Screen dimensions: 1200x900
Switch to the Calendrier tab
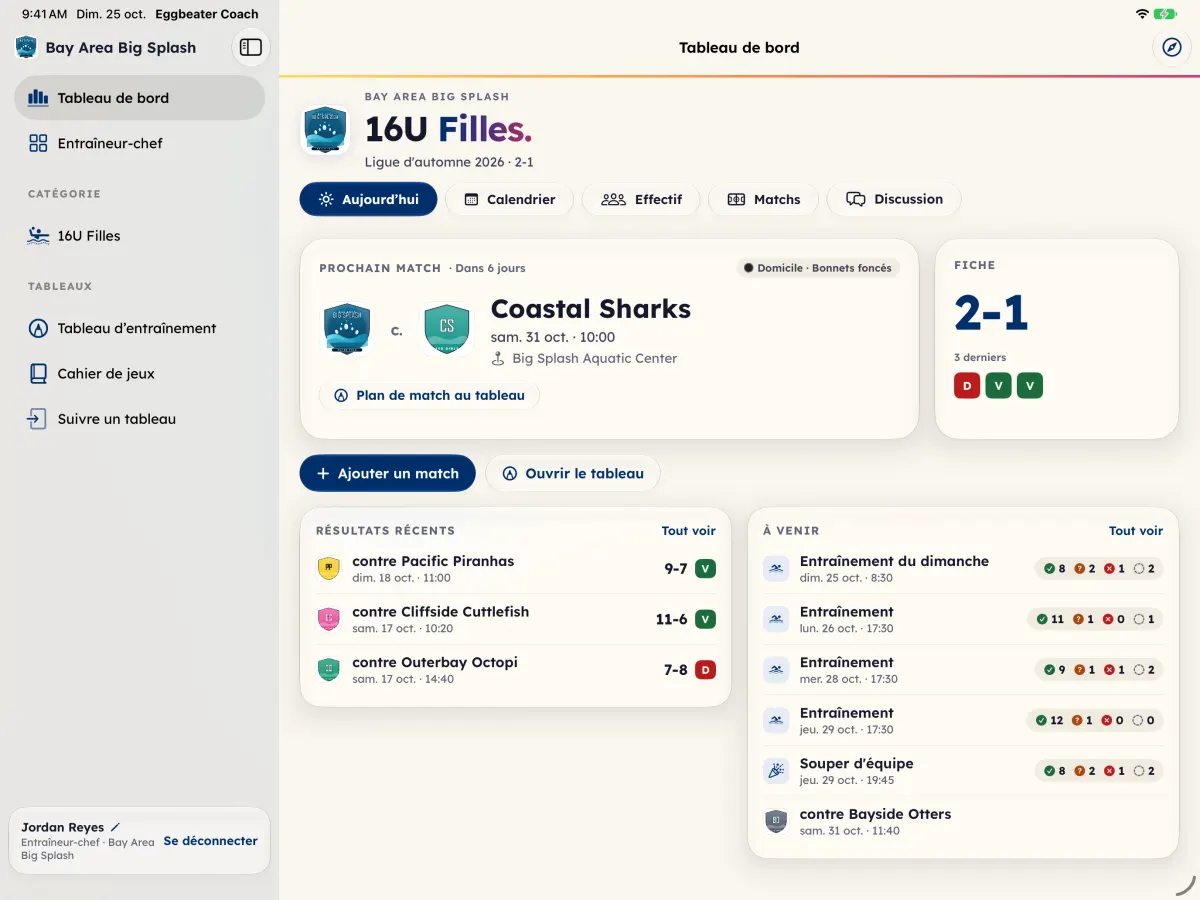click(x=509, y=199)
